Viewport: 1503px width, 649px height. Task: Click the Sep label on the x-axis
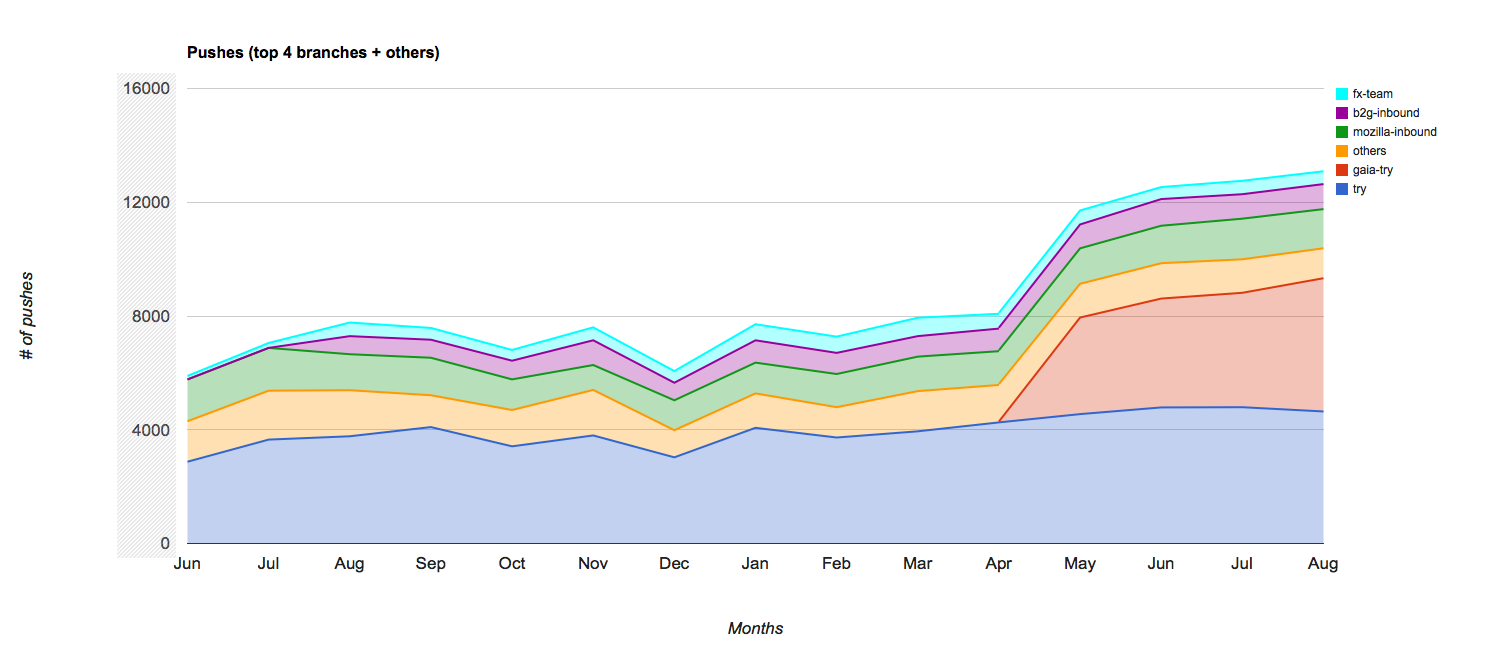click(430, 564)
